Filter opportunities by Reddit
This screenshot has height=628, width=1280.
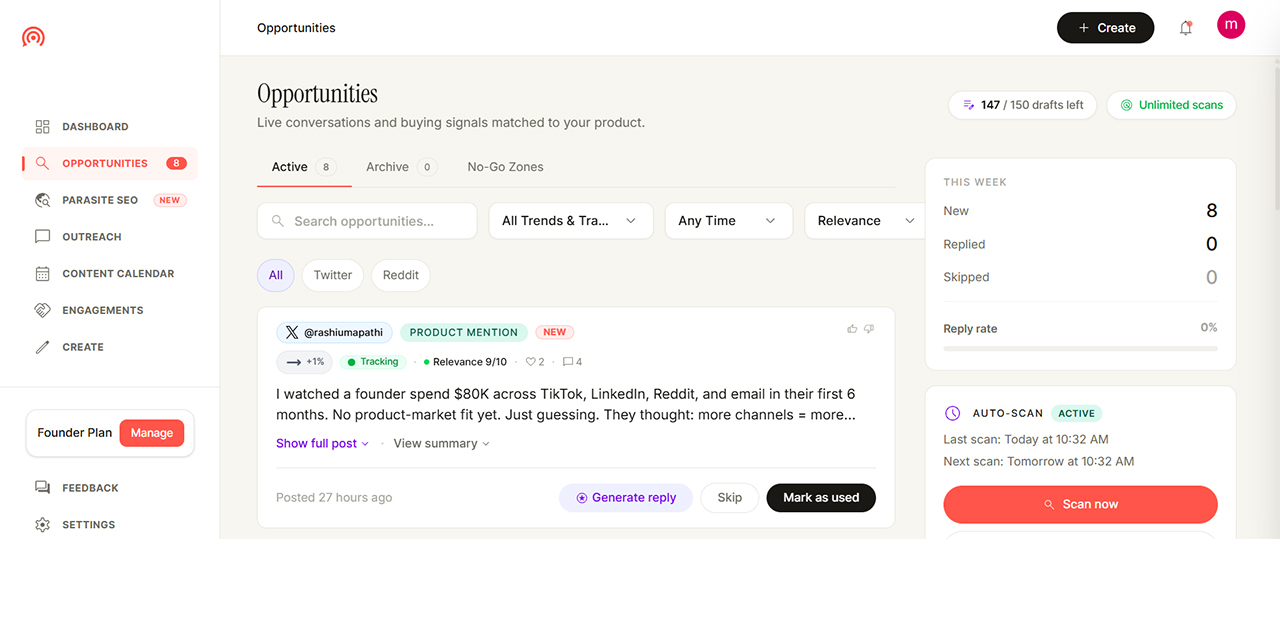(401, 275)
